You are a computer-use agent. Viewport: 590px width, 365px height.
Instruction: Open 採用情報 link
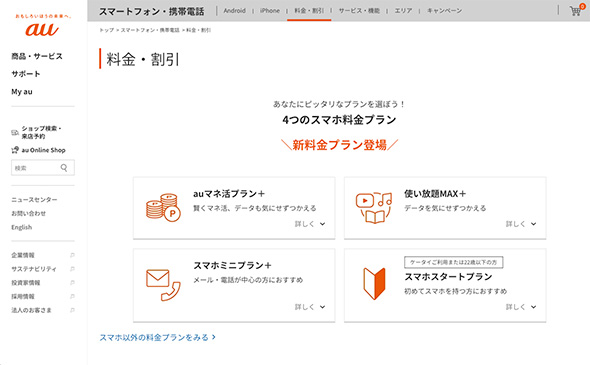click(x=23, y=297)
